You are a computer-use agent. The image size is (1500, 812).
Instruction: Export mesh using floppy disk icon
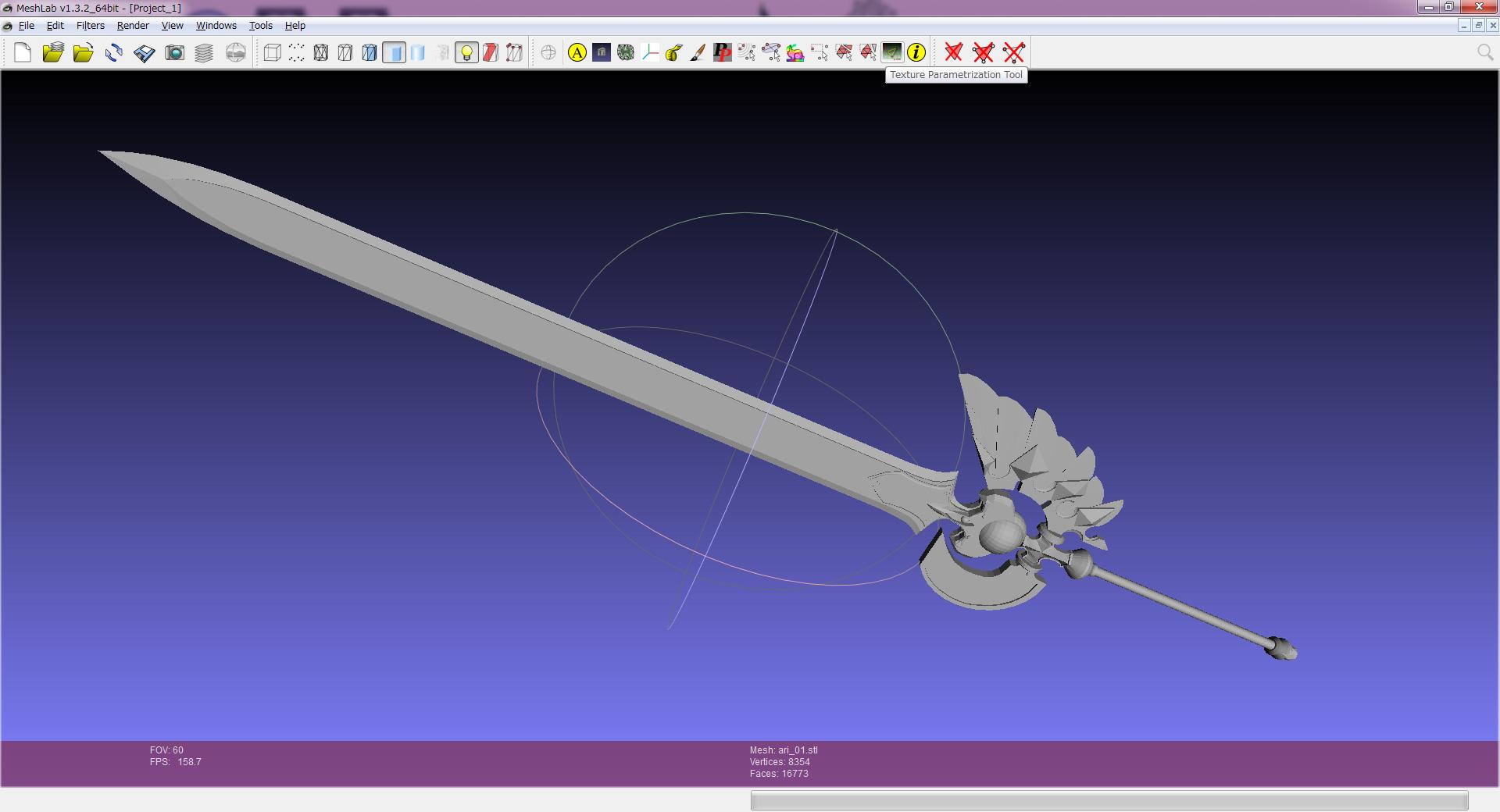coord(144,52)
